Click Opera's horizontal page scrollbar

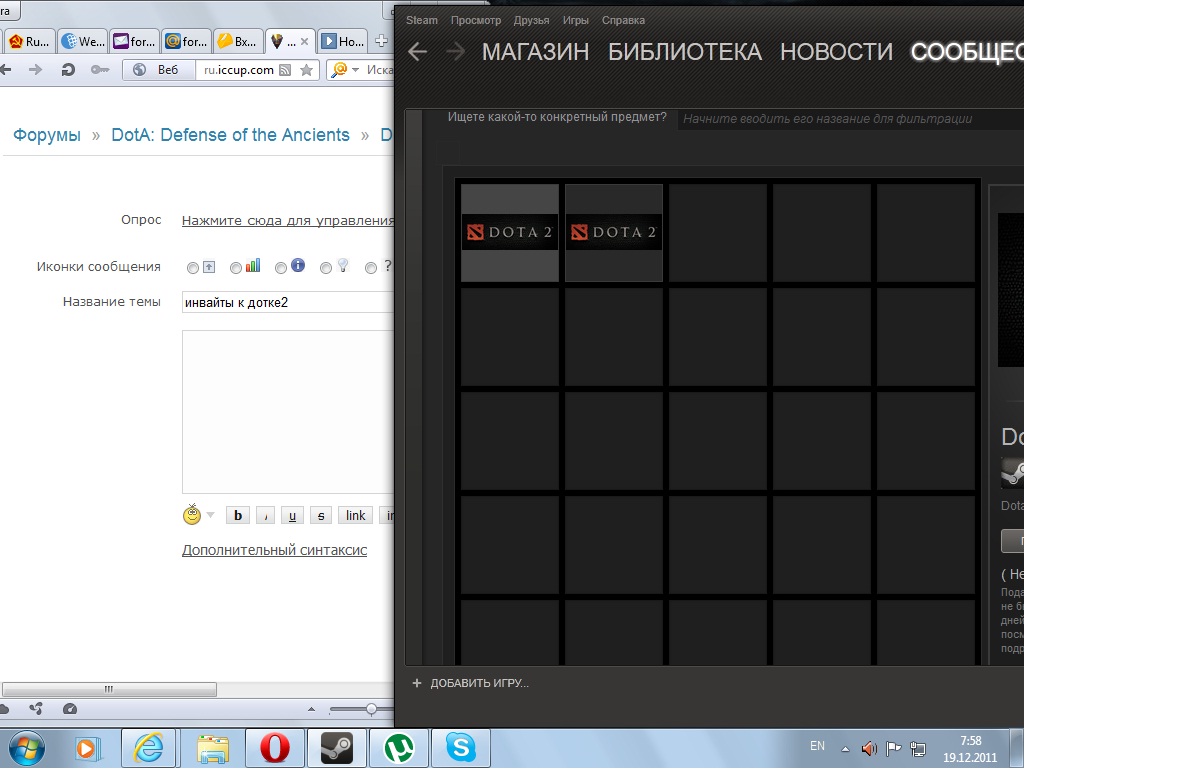[x=109, y=689]
